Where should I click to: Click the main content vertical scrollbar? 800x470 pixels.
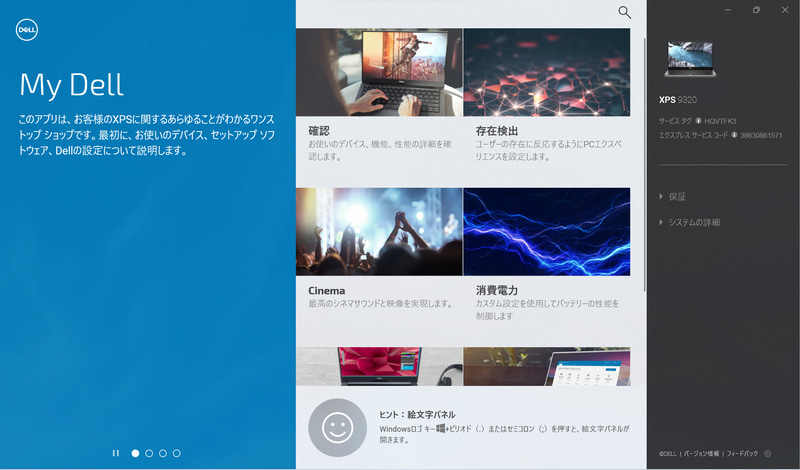point(644,163)
